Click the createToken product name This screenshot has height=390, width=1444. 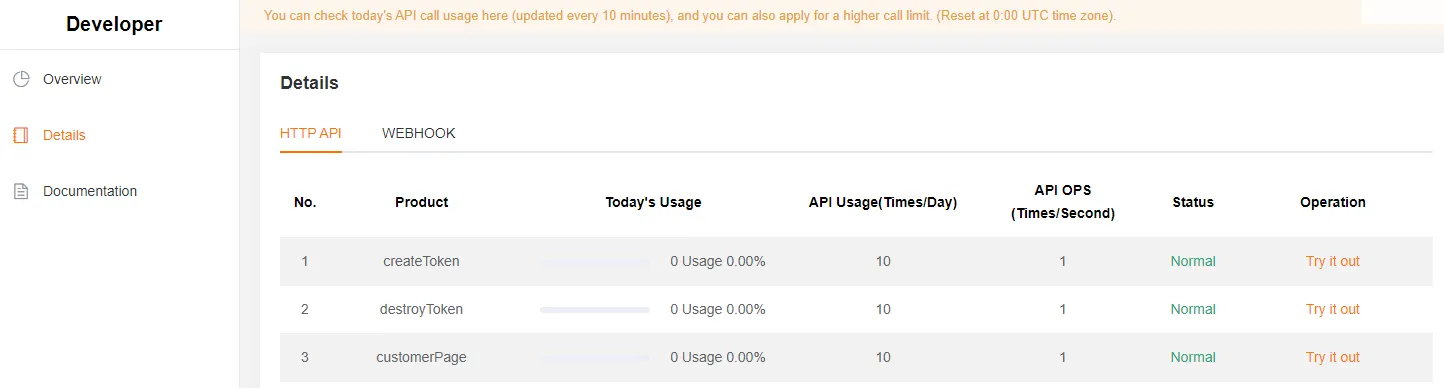pyautogui.click(x=421, y=261)
